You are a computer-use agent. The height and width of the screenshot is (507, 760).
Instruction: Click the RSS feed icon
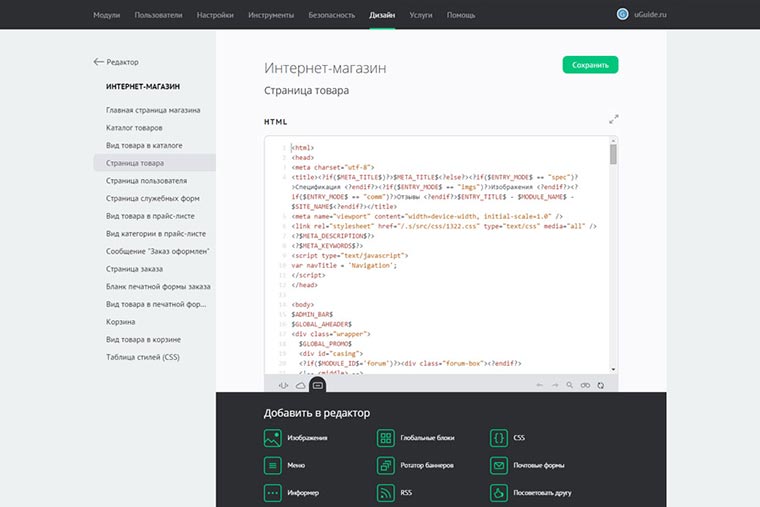pos(385,493)
